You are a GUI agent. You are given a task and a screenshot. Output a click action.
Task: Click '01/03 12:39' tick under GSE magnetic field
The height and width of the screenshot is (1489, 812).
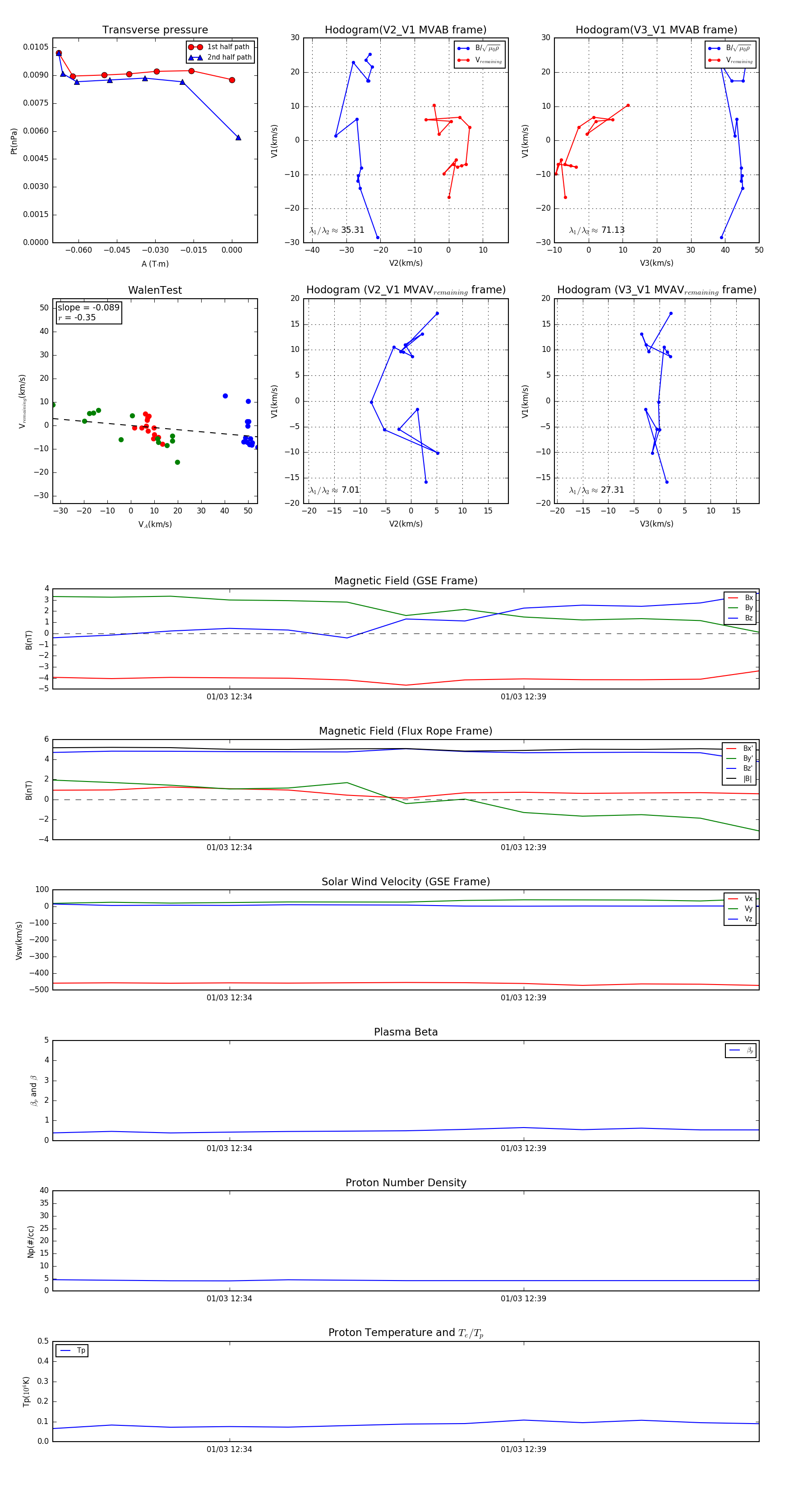click(x=524, y=697)
